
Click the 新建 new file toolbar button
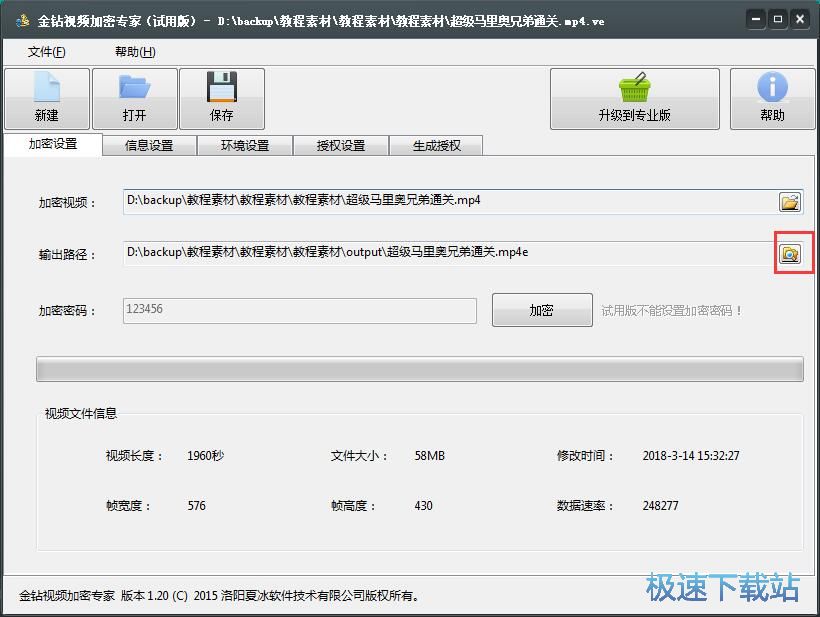point(47,99)
